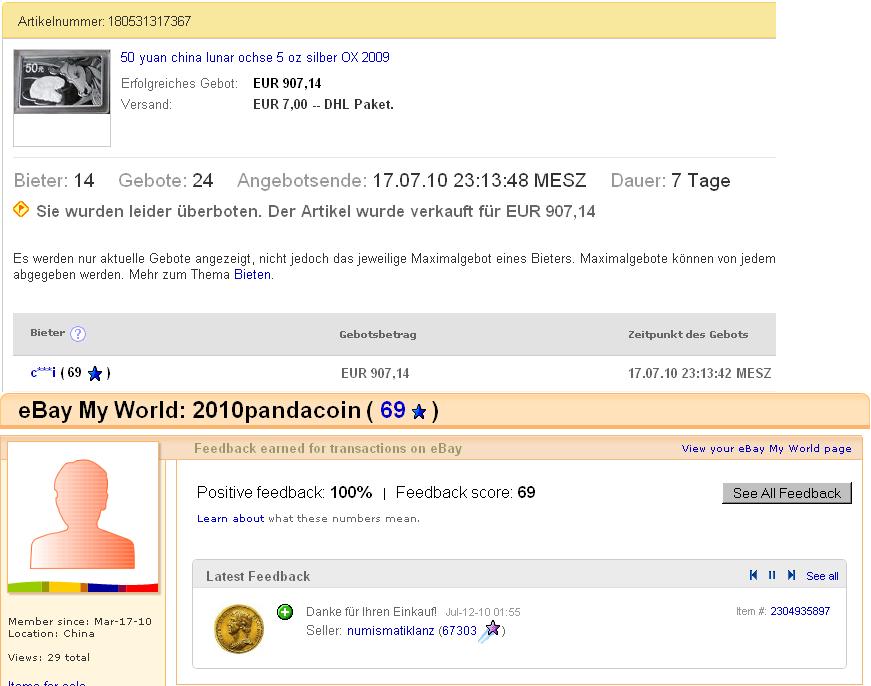871x686 pixels.
Task: Click the gold coin feedback thumbnail
Action: (239, 629)
